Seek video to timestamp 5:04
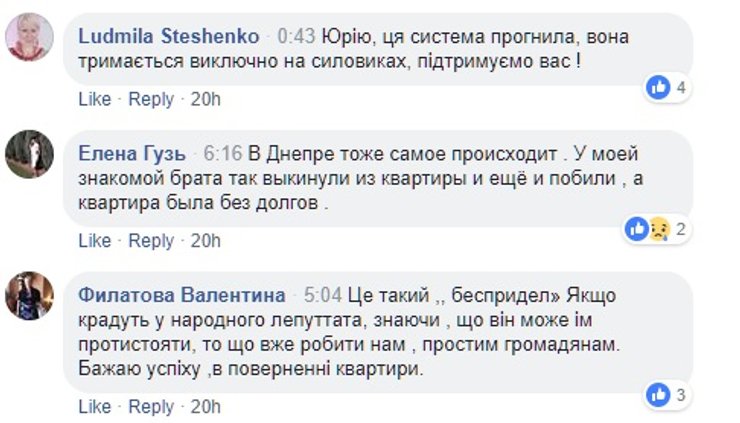 [323, 296]
